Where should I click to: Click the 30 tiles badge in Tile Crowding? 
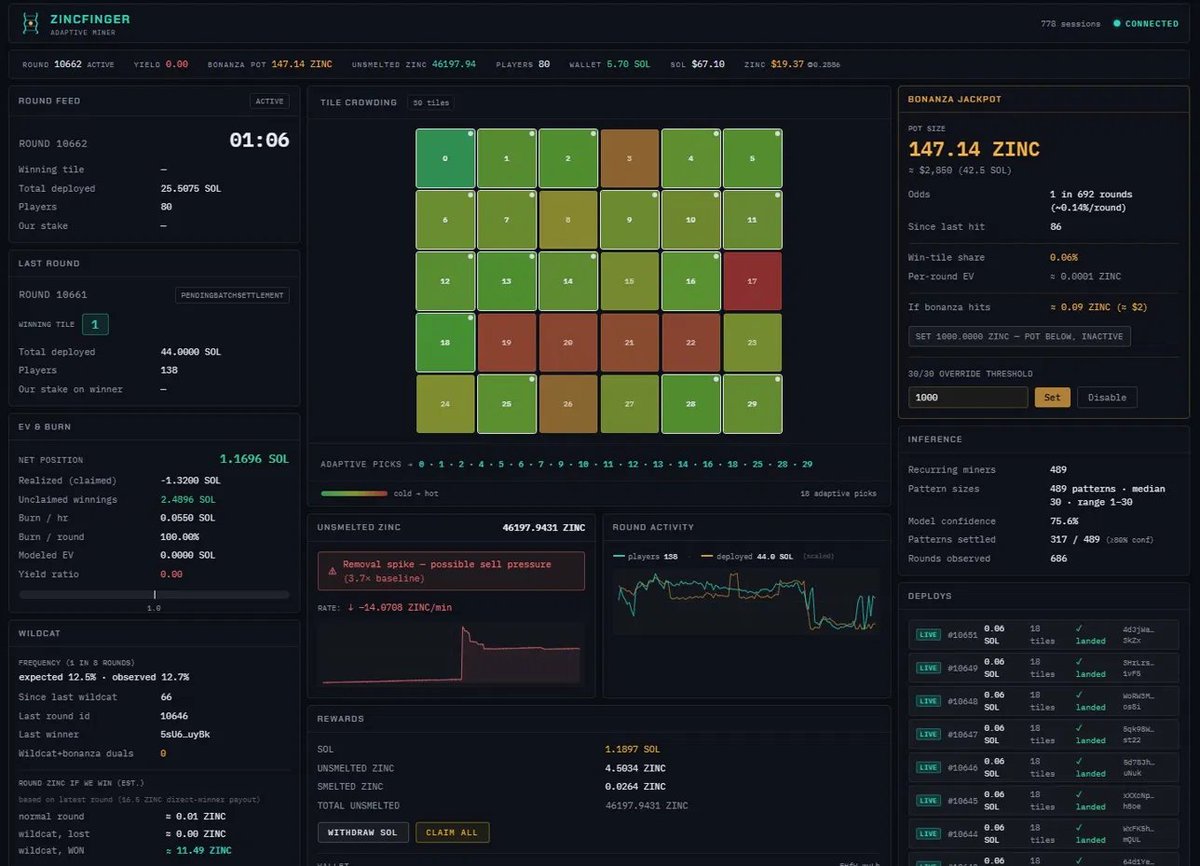pos(431,102)
